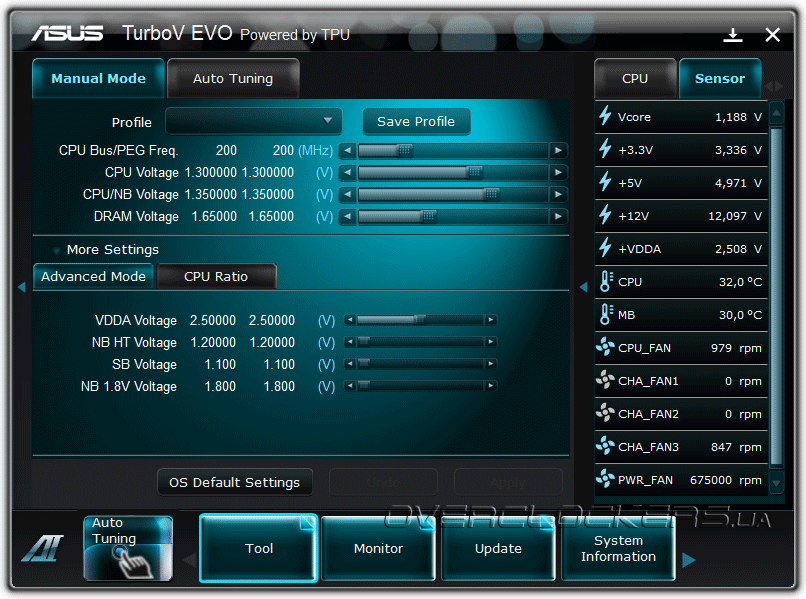Open the Monitor menu button
Screen dimensions: 806x599
pyautogui.click(x=378, y=548)
